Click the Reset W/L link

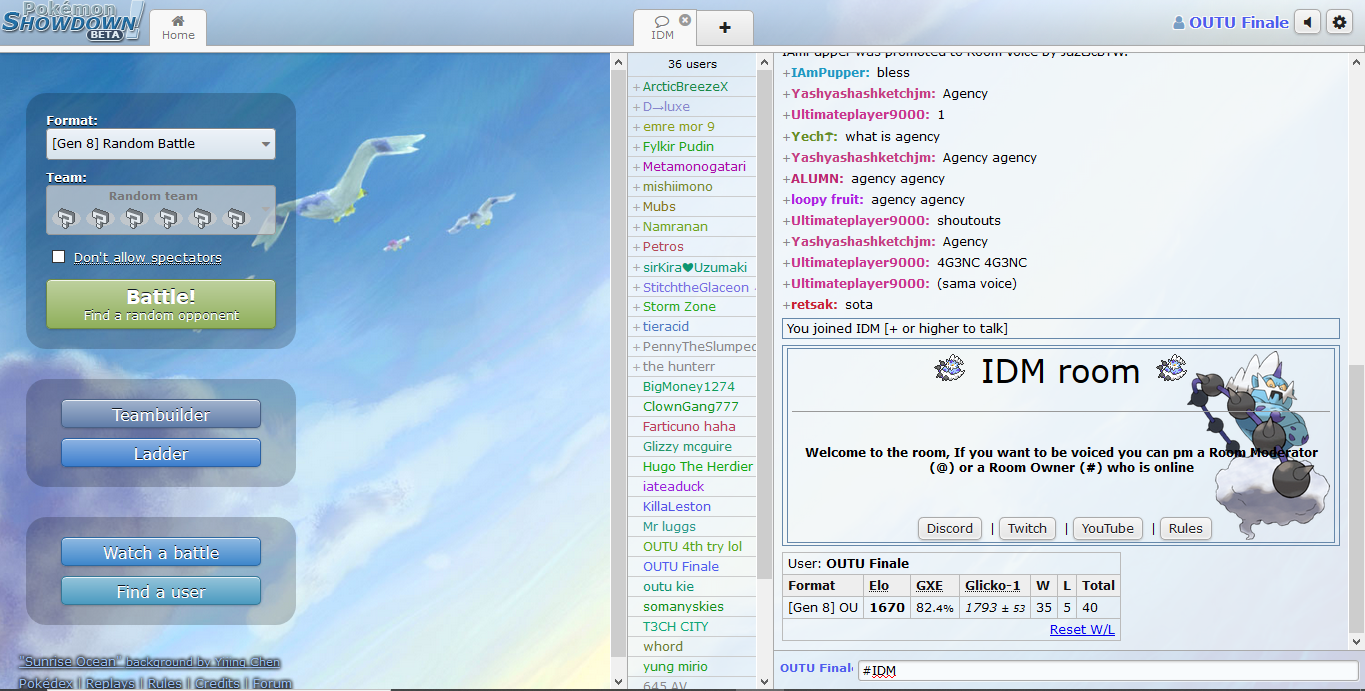[x=1082, y=629]
